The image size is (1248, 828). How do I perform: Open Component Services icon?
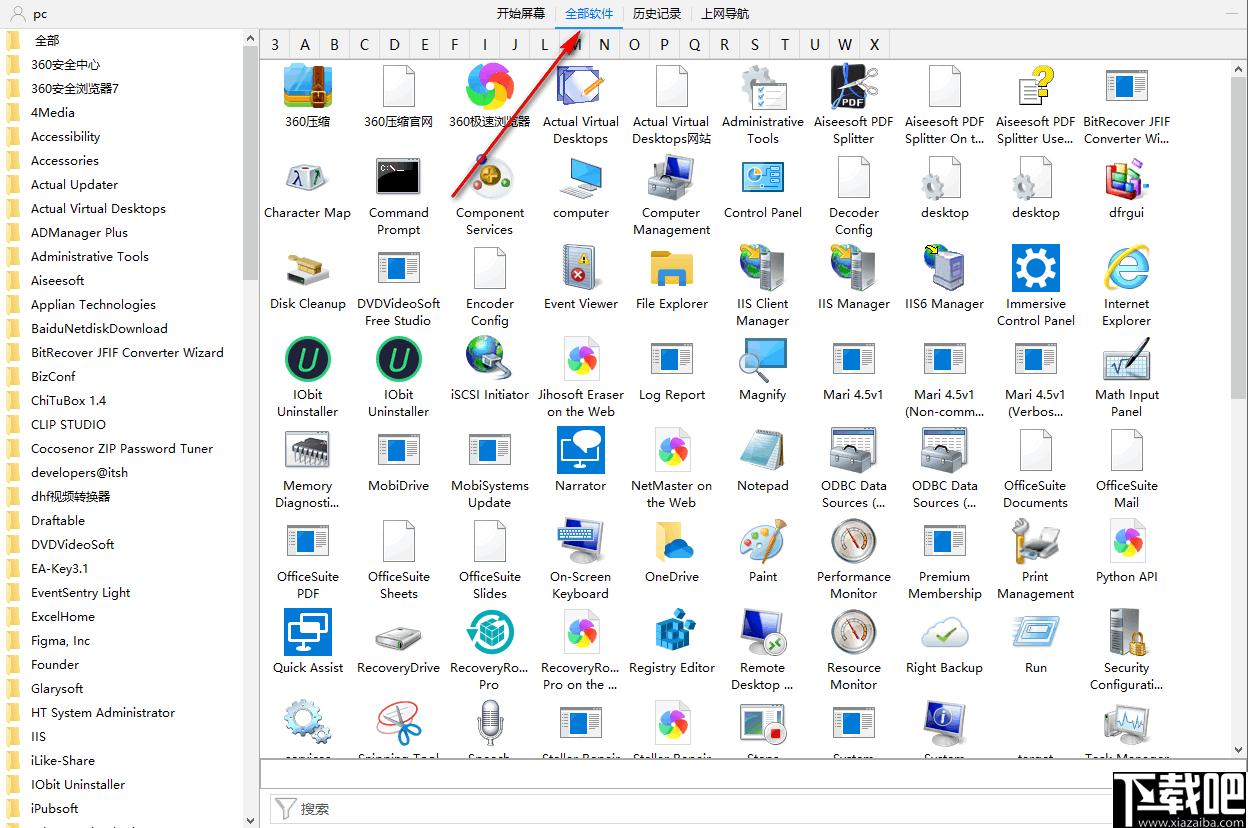tap(490, 177)
